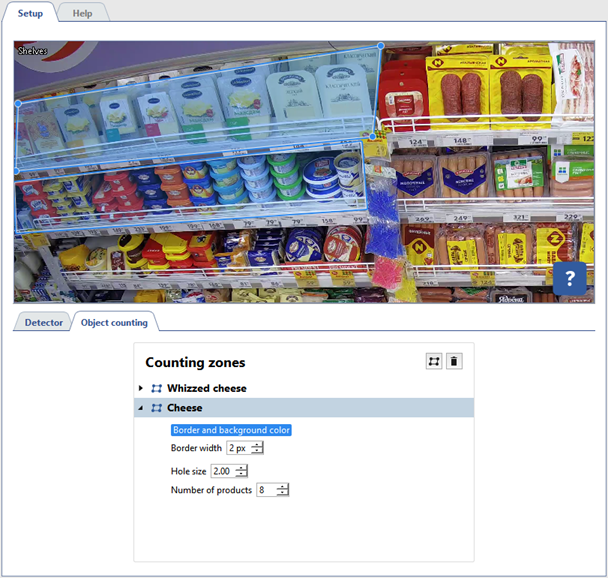The width and height of the screenshot is (608, 578).
Task: Click the zone handle near the yellow price tag
Action: tap(373, 137)
